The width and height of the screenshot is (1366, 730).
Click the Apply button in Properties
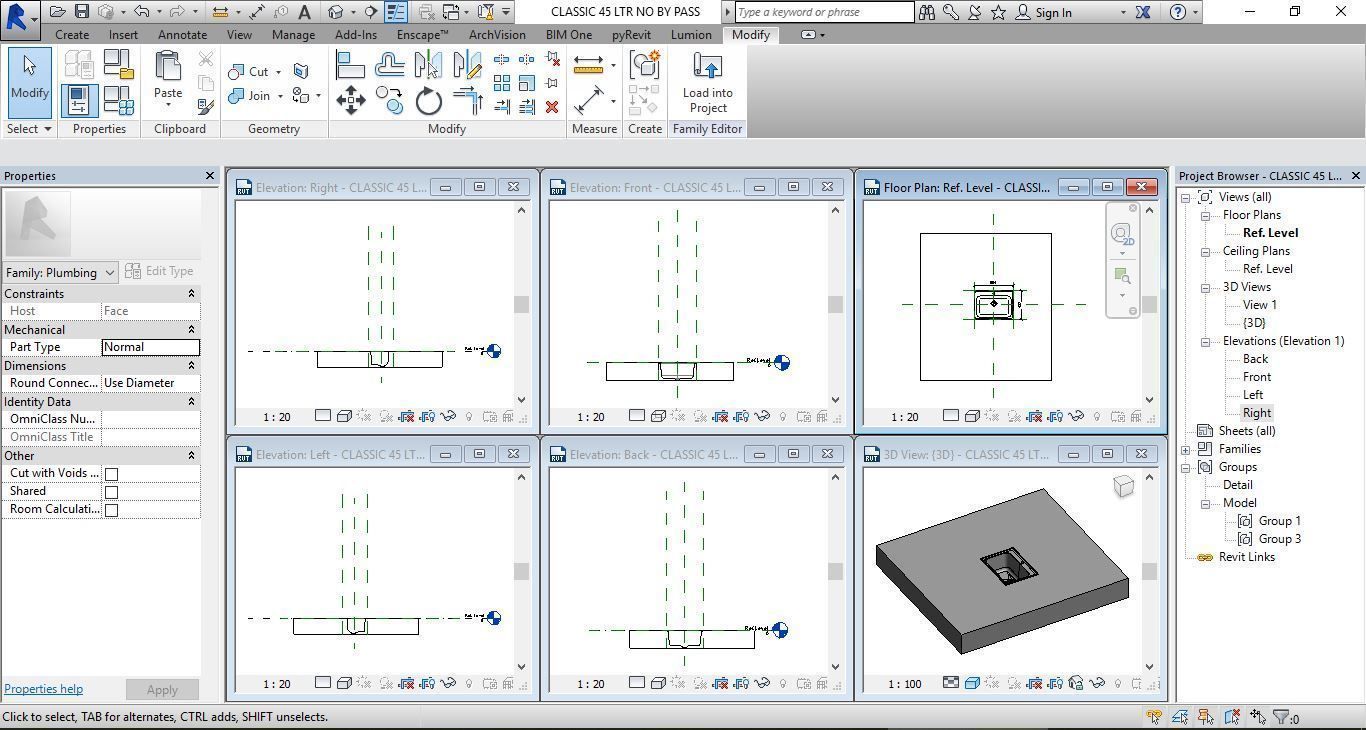[x=162, y=690]
